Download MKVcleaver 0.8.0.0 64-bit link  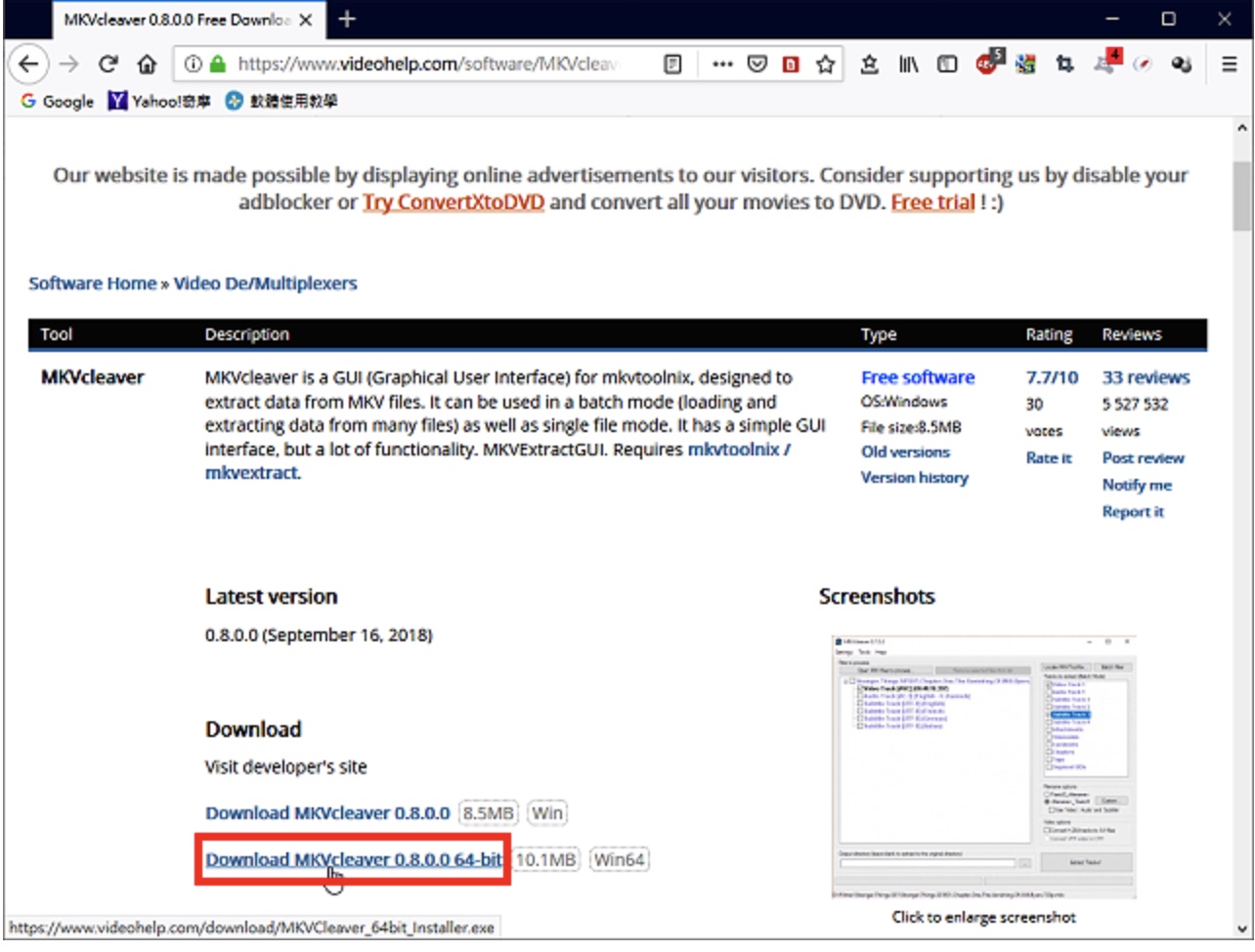[x=354, y=860]
